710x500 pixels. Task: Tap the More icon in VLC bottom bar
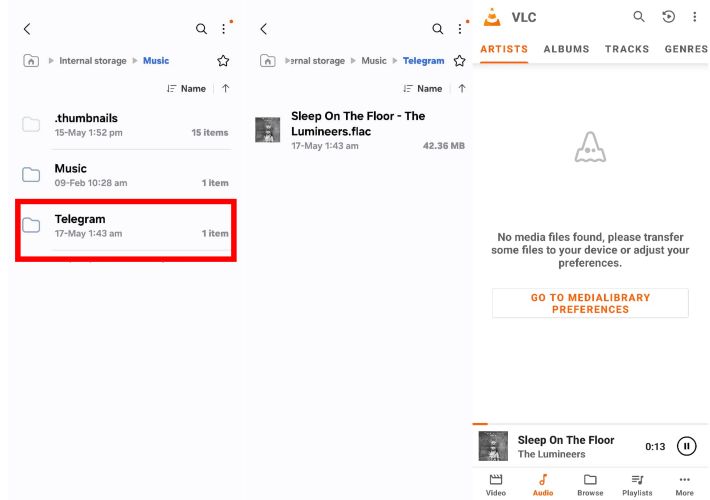tap(684, 484)
